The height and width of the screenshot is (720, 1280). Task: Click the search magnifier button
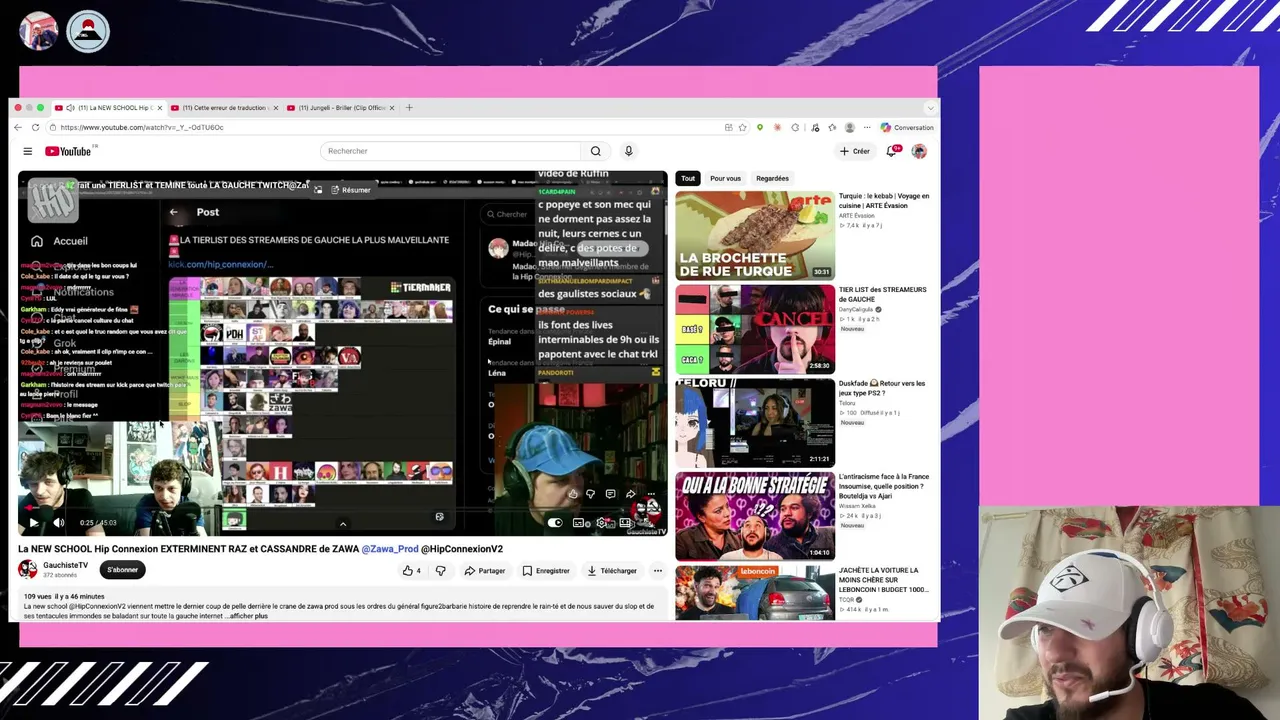595,151
